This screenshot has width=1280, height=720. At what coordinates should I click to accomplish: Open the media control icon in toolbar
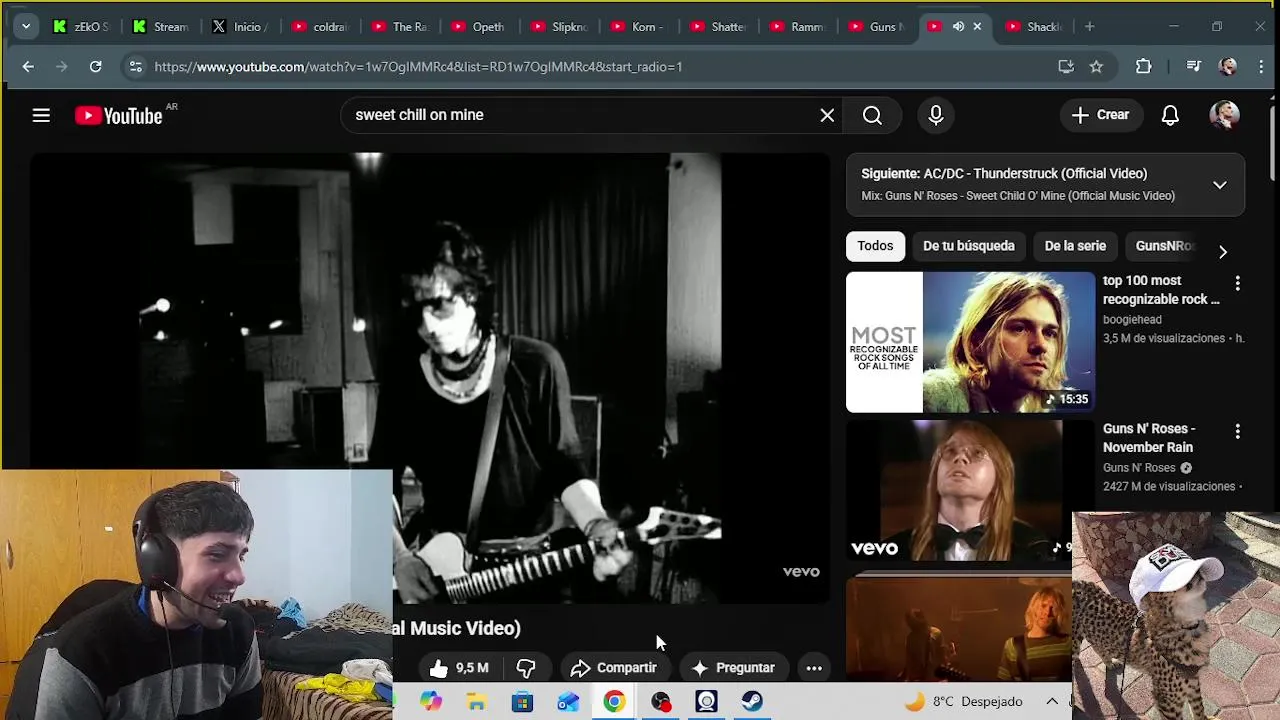point(1193,67)
